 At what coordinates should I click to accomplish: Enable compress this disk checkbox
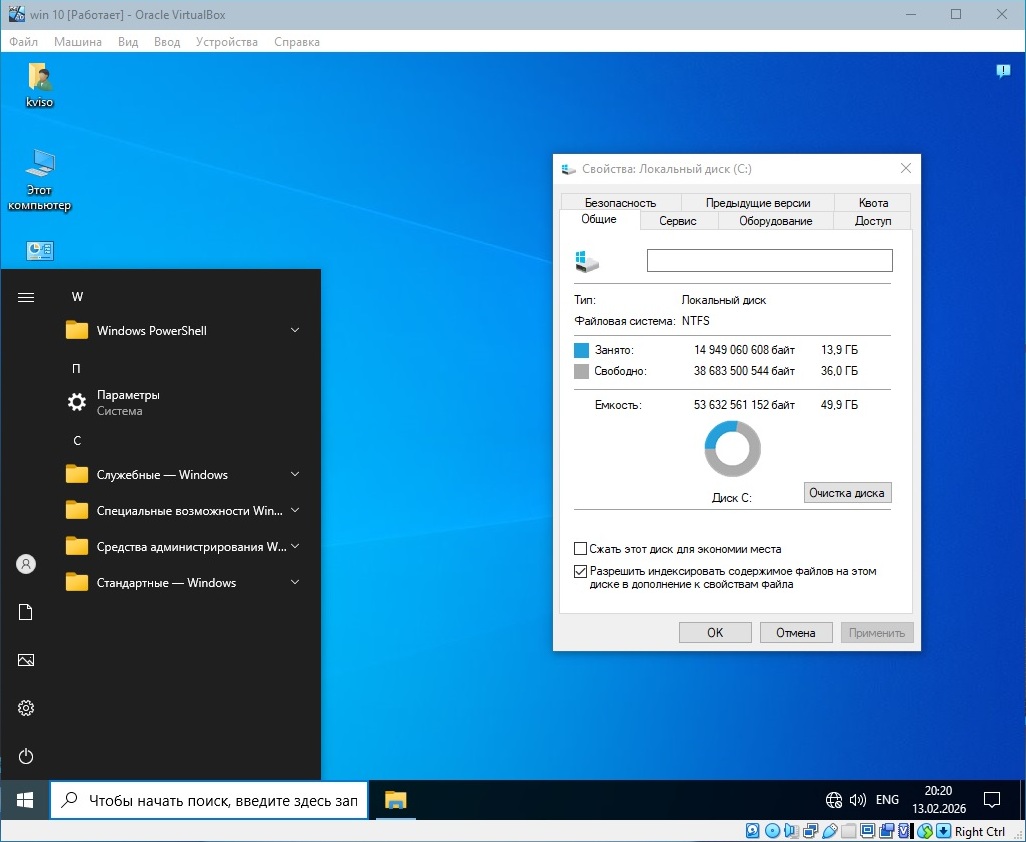coord(581,549)
